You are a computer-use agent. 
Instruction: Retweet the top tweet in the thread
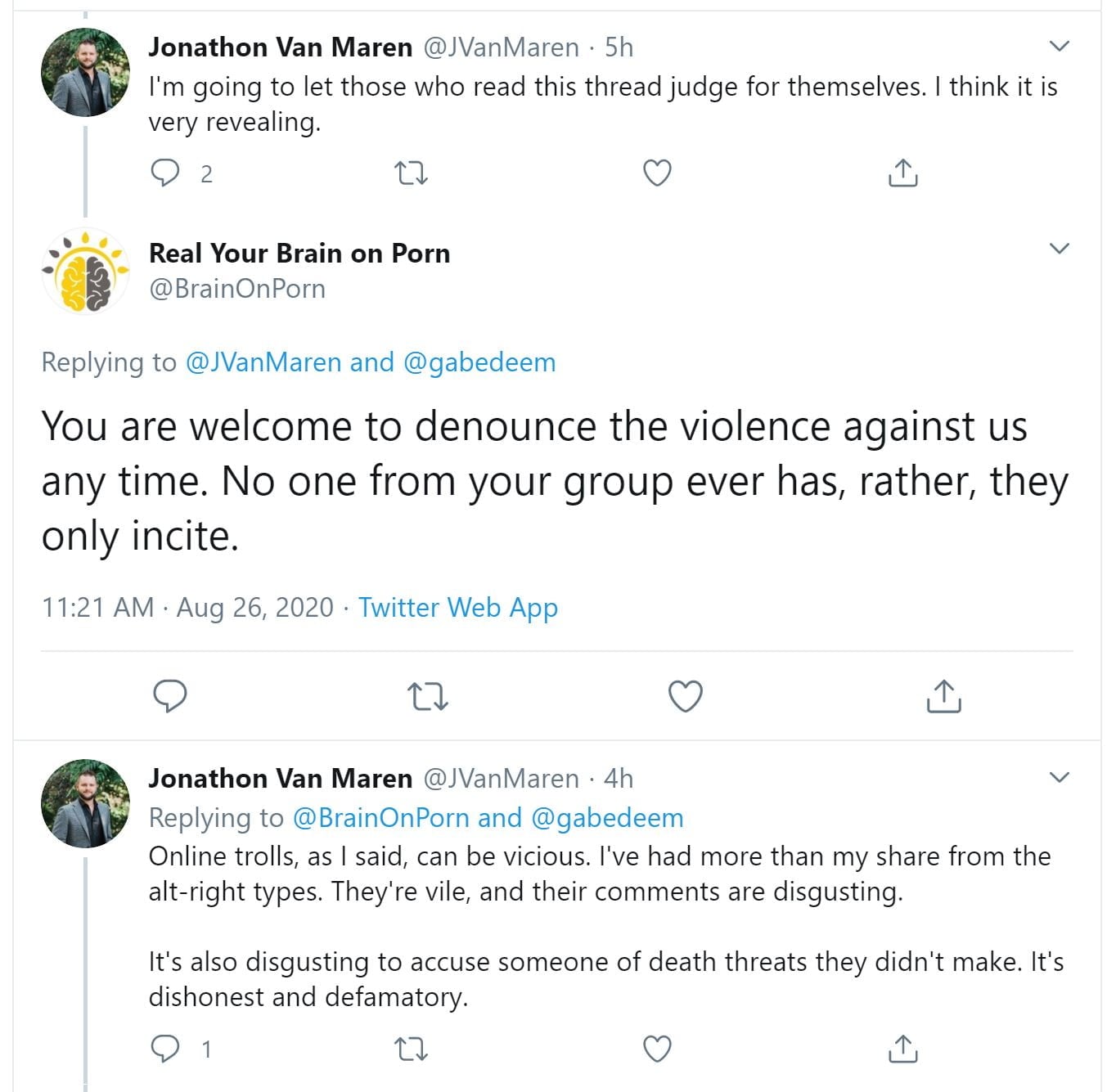[x=411, y=173]
